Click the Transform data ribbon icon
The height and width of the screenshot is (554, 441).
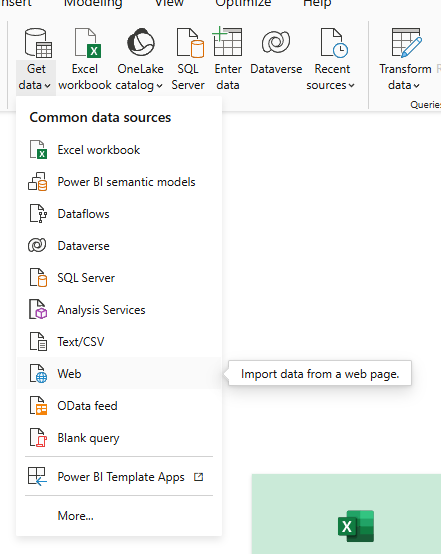click(406, 43)
